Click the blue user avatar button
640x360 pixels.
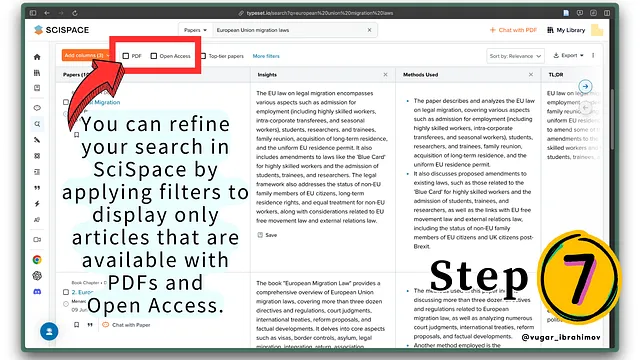(49, 331)
